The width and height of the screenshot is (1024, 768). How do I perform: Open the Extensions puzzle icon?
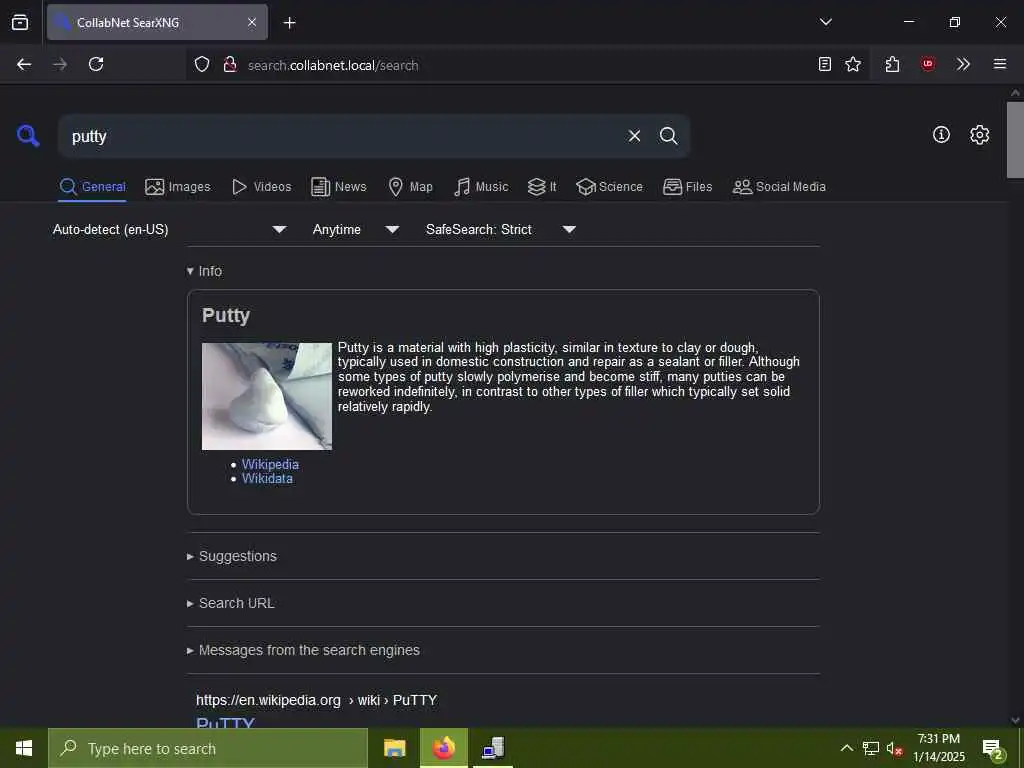point(892,64)
